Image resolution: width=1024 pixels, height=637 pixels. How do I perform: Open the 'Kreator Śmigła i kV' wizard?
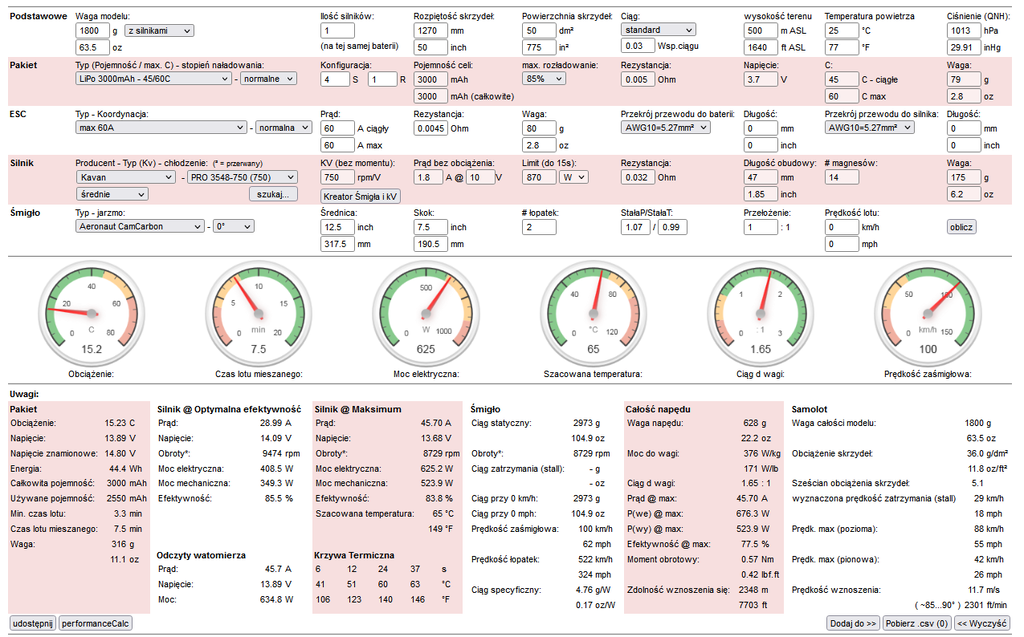click(x=361, y=196)
